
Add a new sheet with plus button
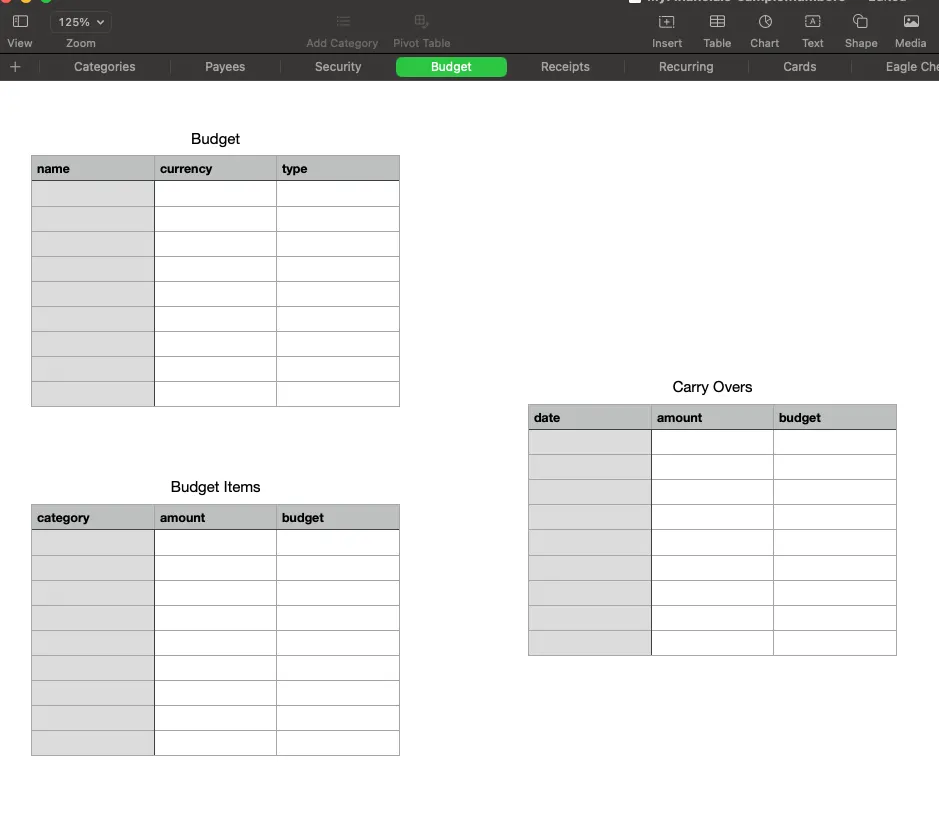tap(15, 67)
